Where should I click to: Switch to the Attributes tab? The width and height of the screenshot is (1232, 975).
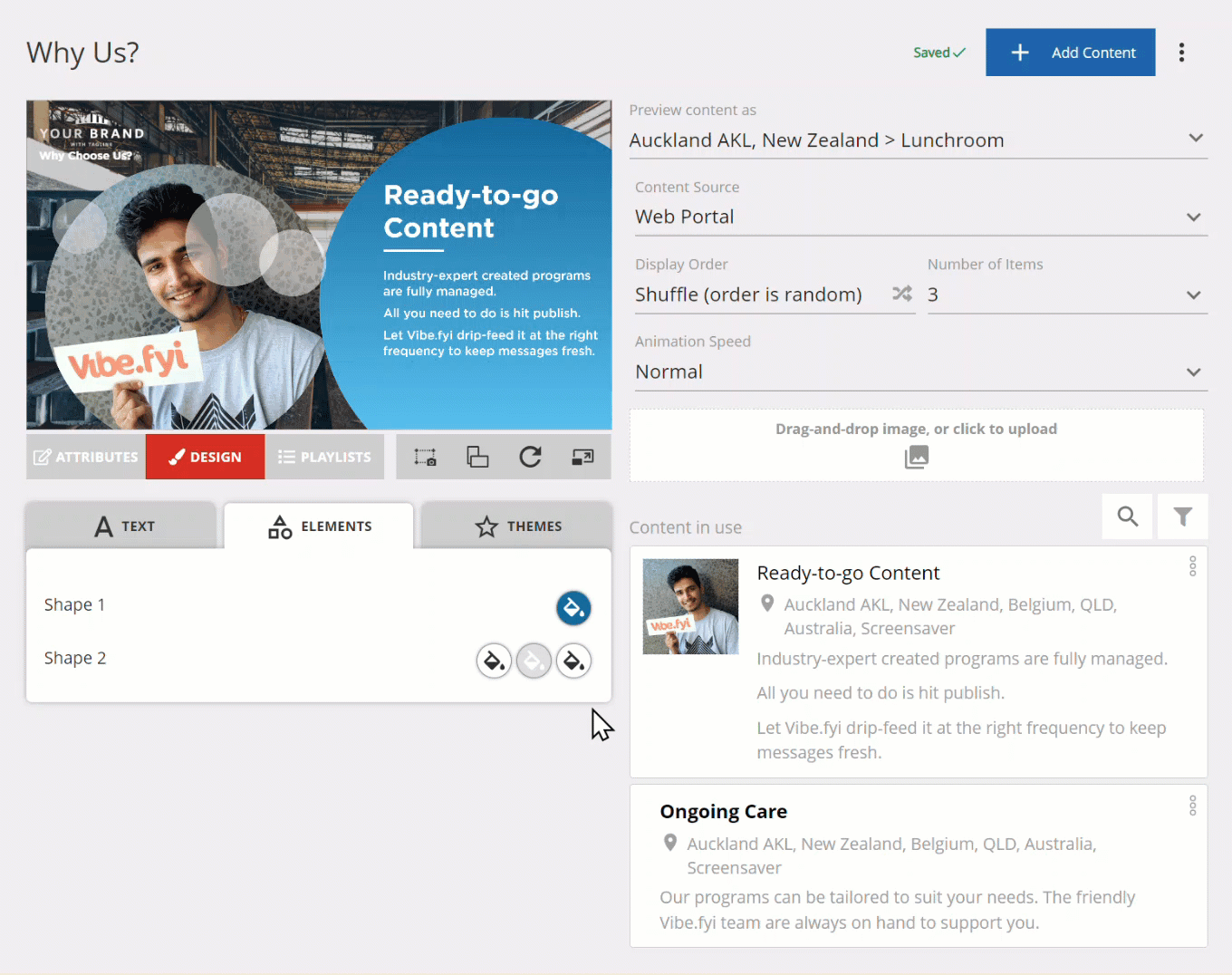86,457
